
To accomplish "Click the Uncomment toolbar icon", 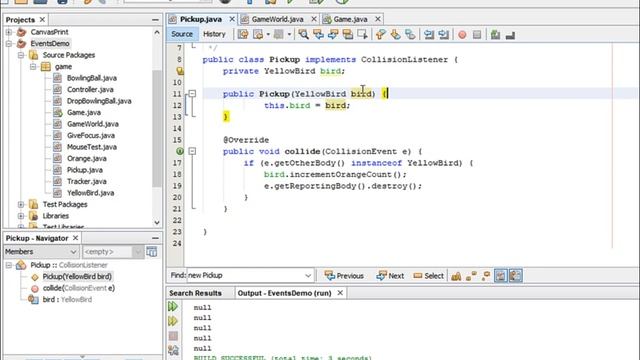I will click(510, 35).
